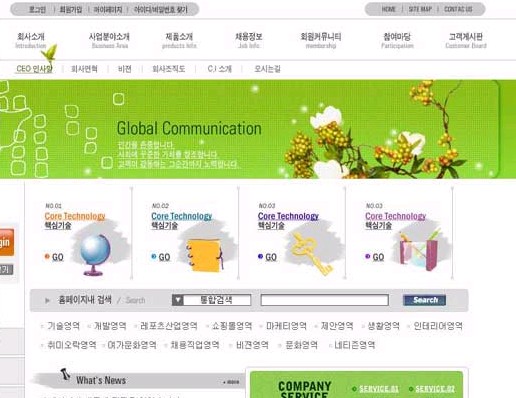
Task: Open the 제품소개 products Info menu
Action: pyautogui.click(x=179, y=40)
